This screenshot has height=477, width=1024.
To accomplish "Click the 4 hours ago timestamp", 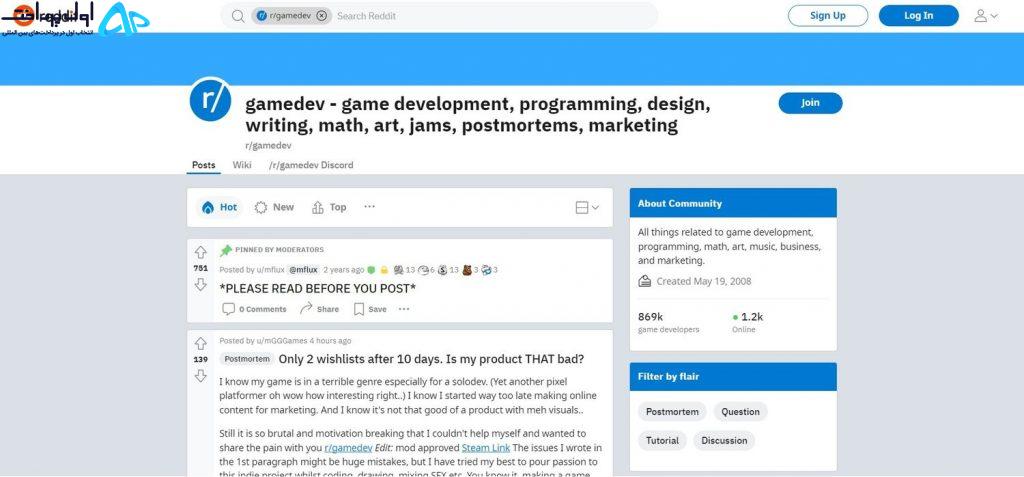I will 330,340.
